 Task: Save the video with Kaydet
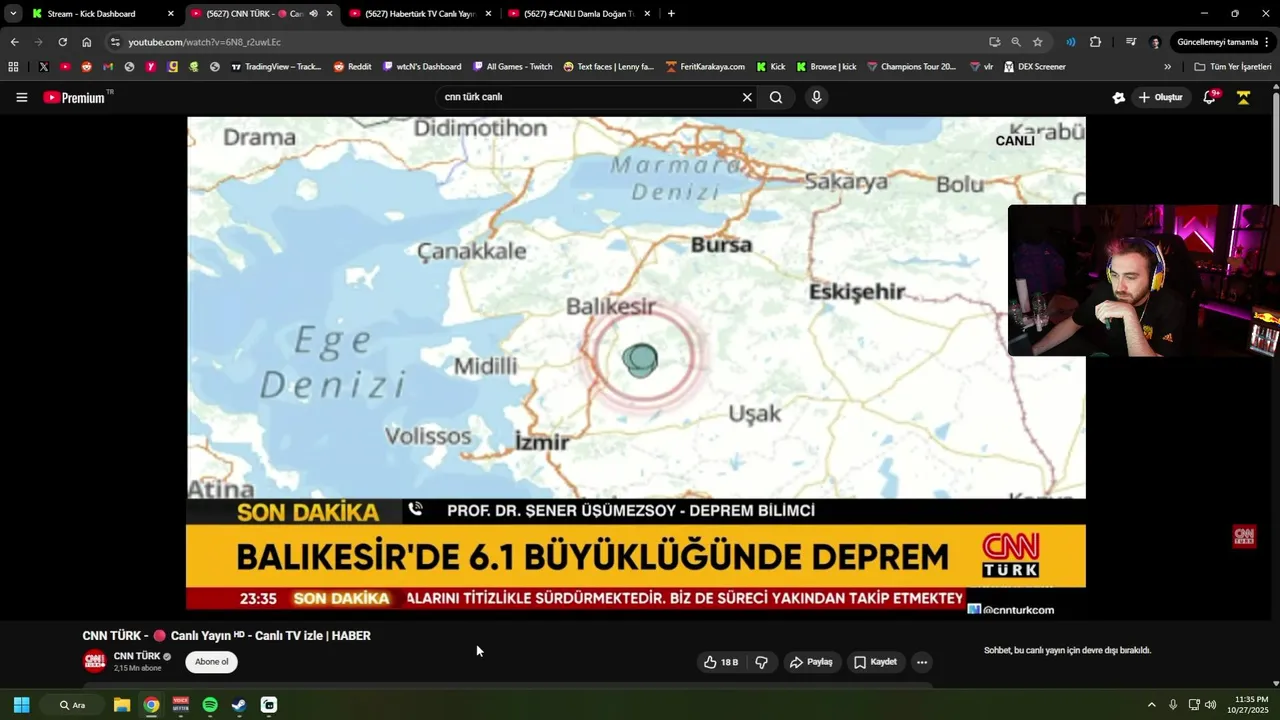[x=875, y=662]
